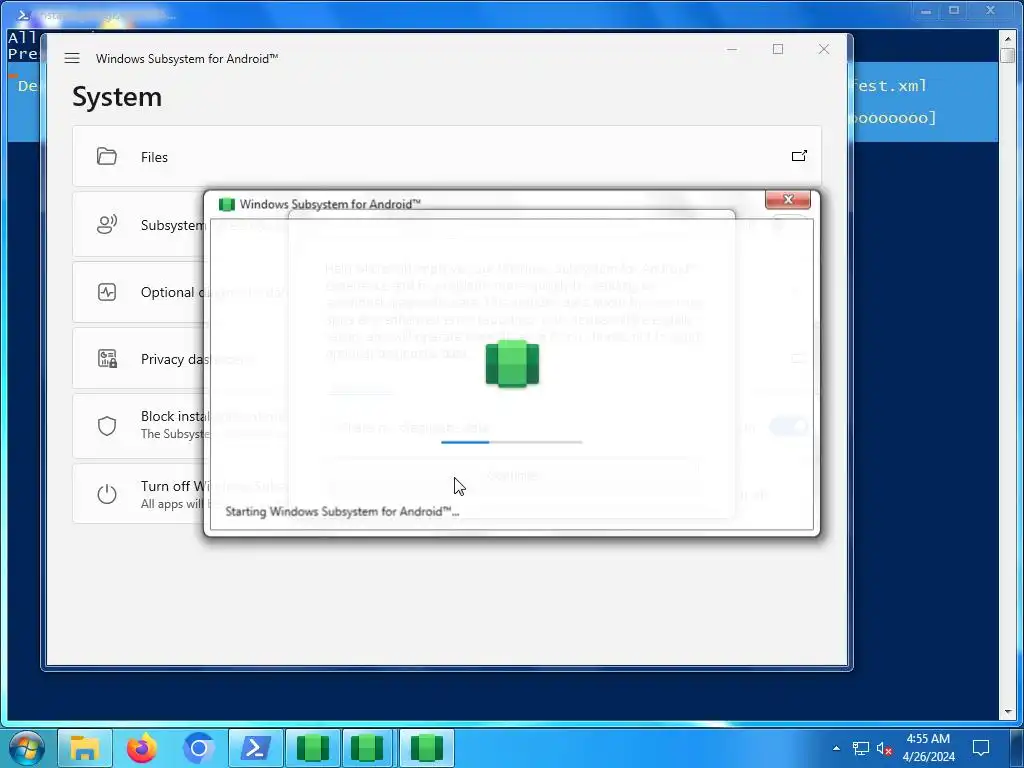The image size is (1024, 768).
Task: Click the second green Android subsystem taskbar icon
Action: click(370, 748)
